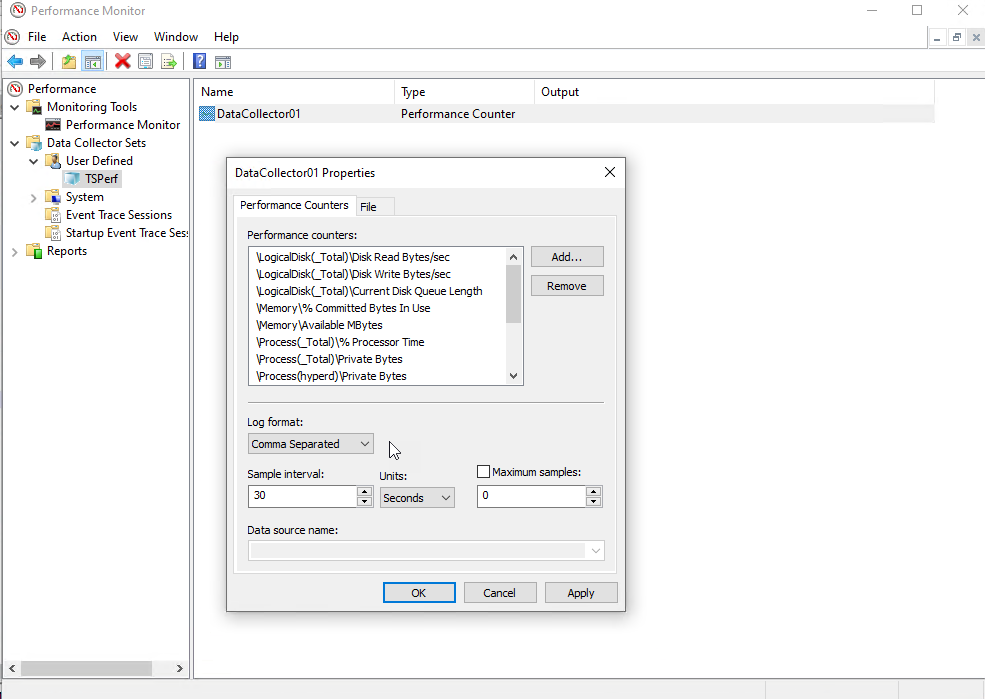Click the Add button for performance counters
Viewport: 985px width, 699px height.
coord(567,256)
